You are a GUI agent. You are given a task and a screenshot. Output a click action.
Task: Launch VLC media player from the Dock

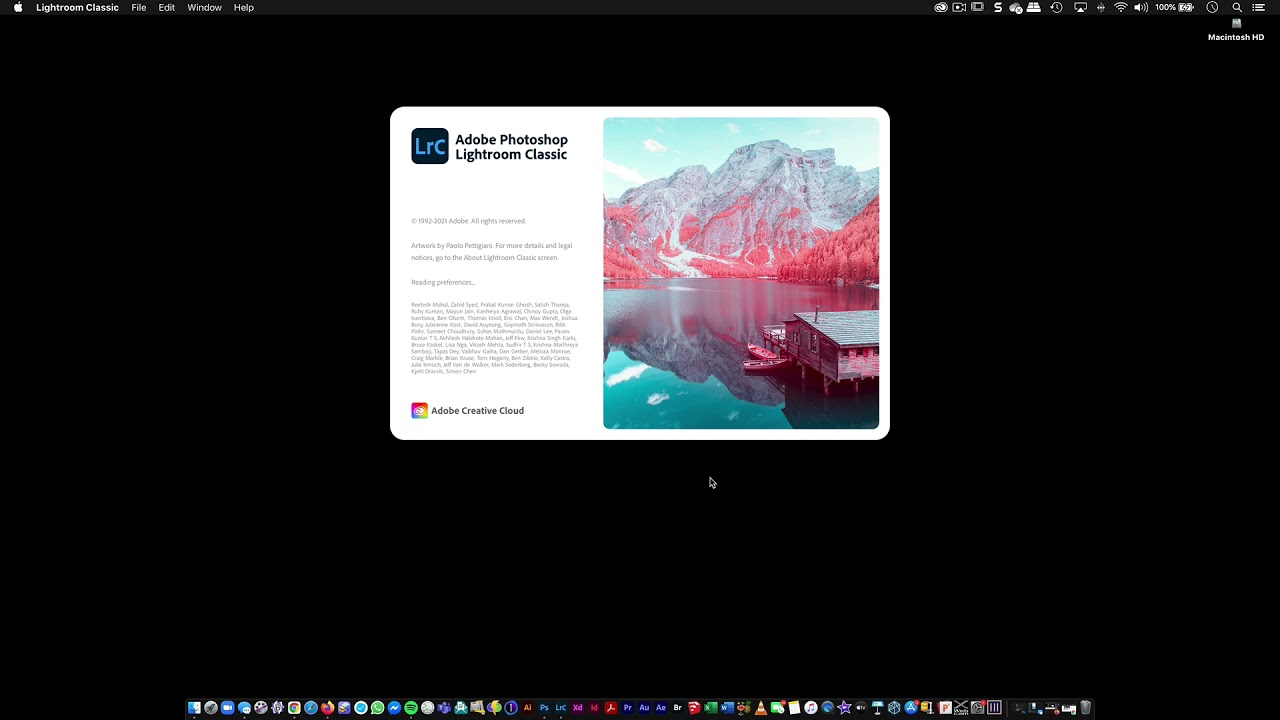[x=761, y=708]
